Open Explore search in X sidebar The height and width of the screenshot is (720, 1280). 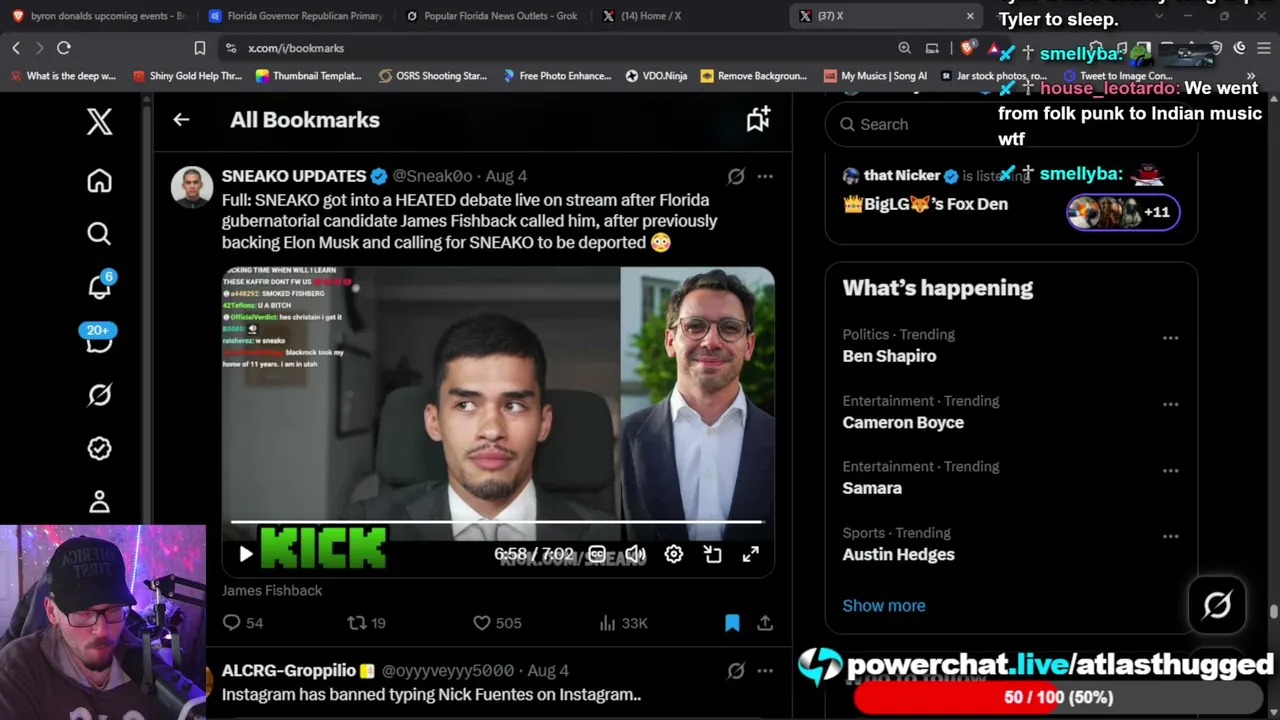[99, 234]
